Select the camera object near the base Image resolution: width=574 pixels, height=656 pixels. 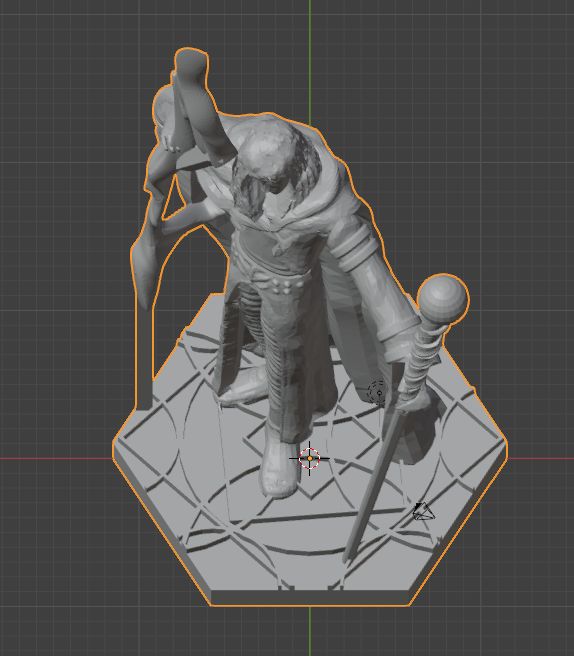point(423,512)
